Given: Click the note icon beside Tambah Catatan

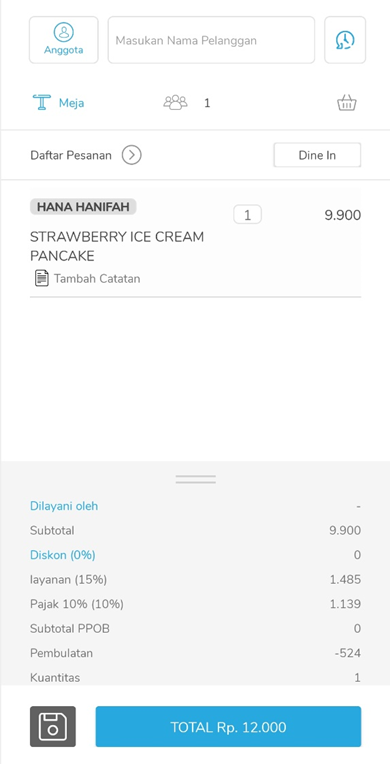Looking at the screenshot, I should 42,279.
